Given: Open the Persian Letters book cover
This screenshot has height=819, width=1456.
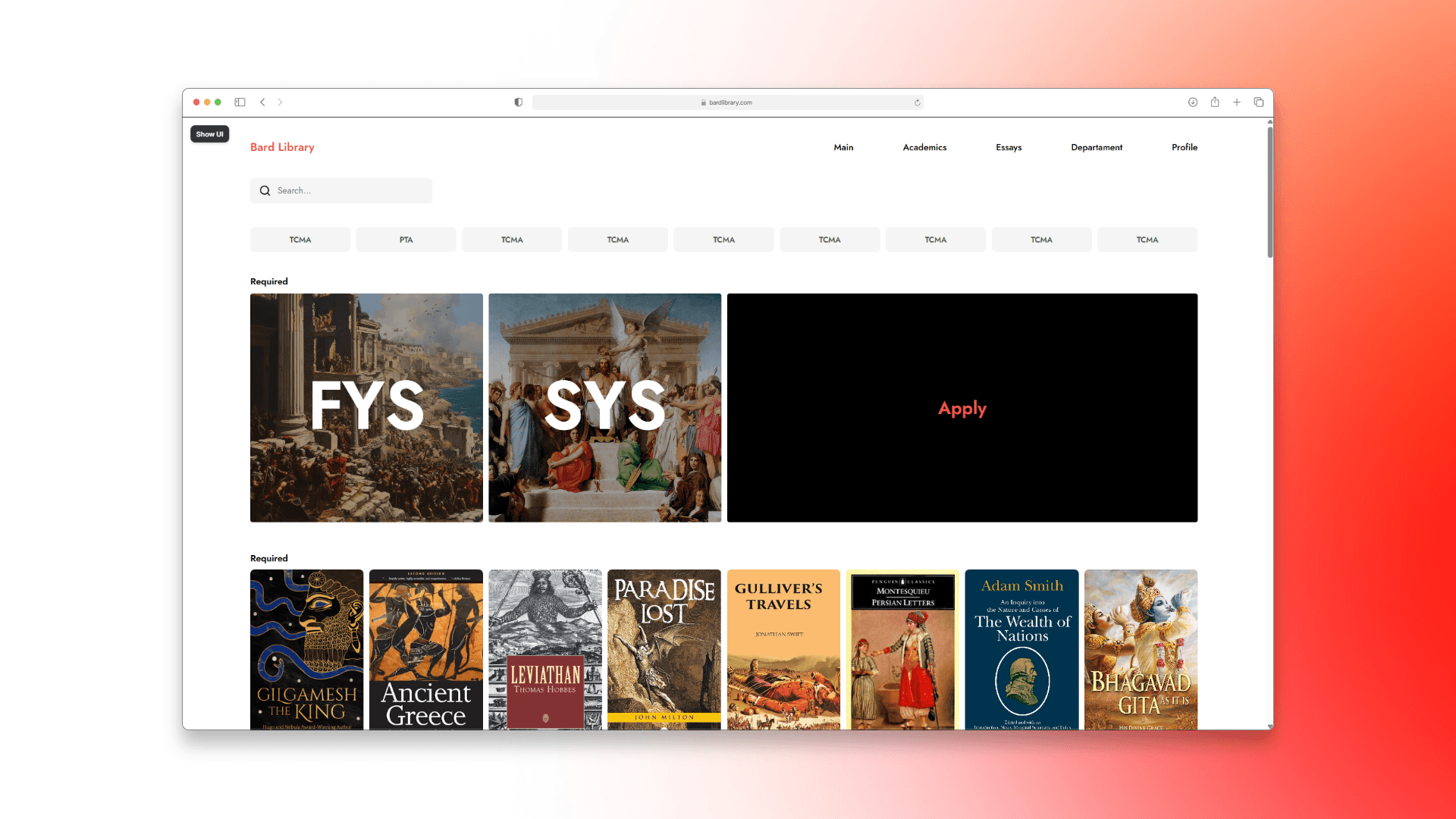Looking at the screenshot, I should [x=902, y=650].
